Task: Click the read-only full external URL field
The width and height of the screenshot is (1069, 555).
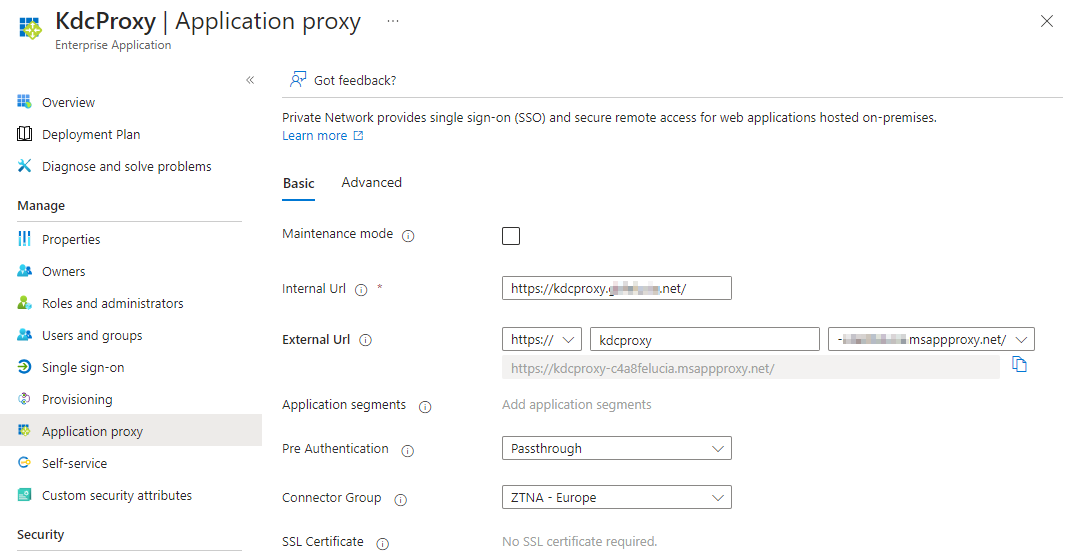Action: coord(751,368)
